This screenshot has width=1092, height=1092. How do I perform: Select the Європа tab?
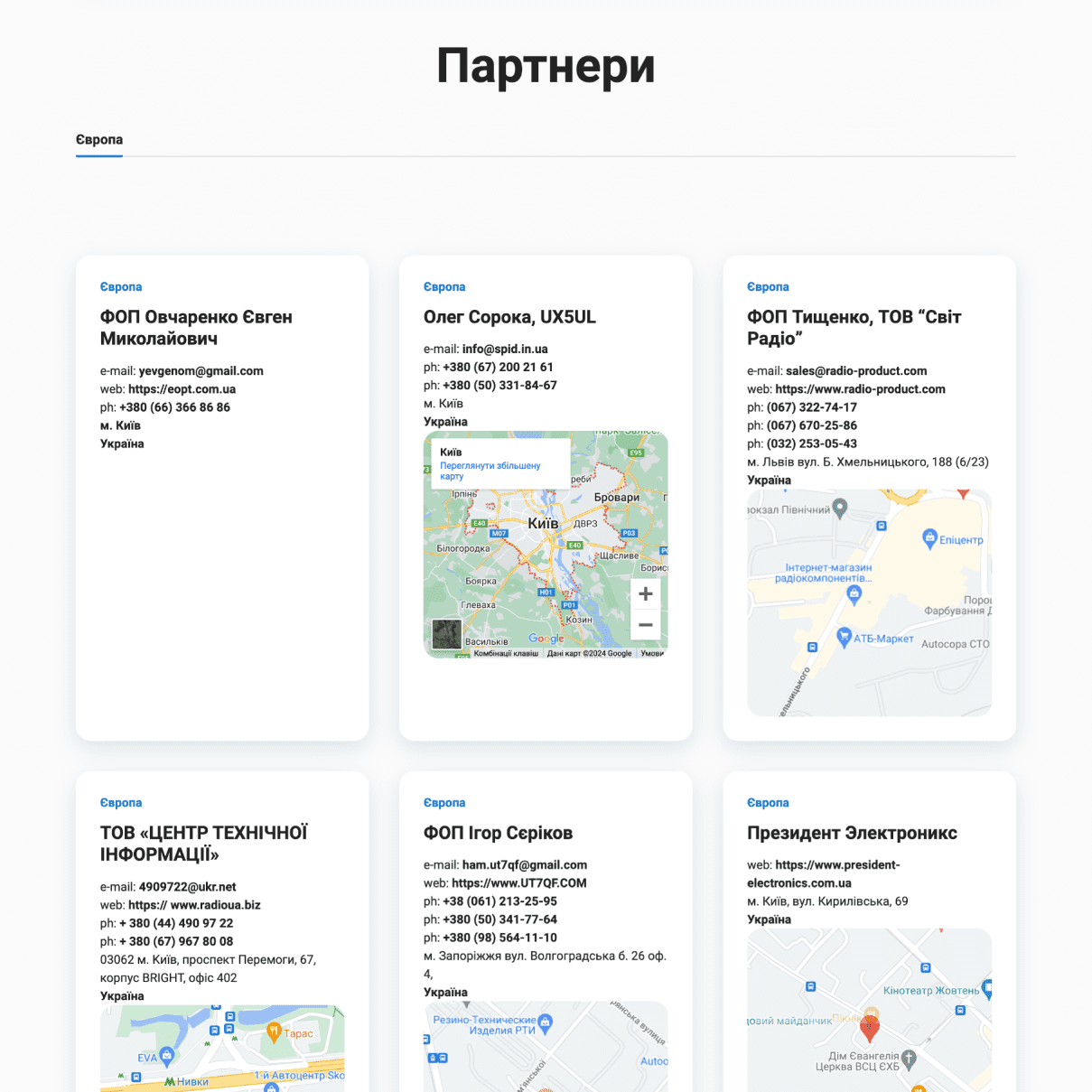(x=99, y=140)
